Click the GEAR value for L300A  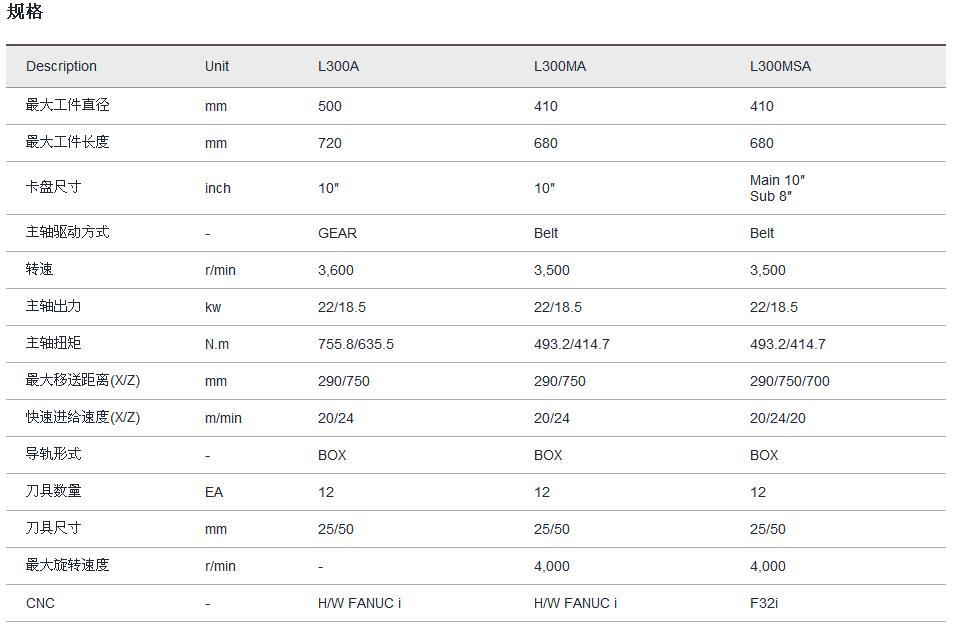point(337,233)
